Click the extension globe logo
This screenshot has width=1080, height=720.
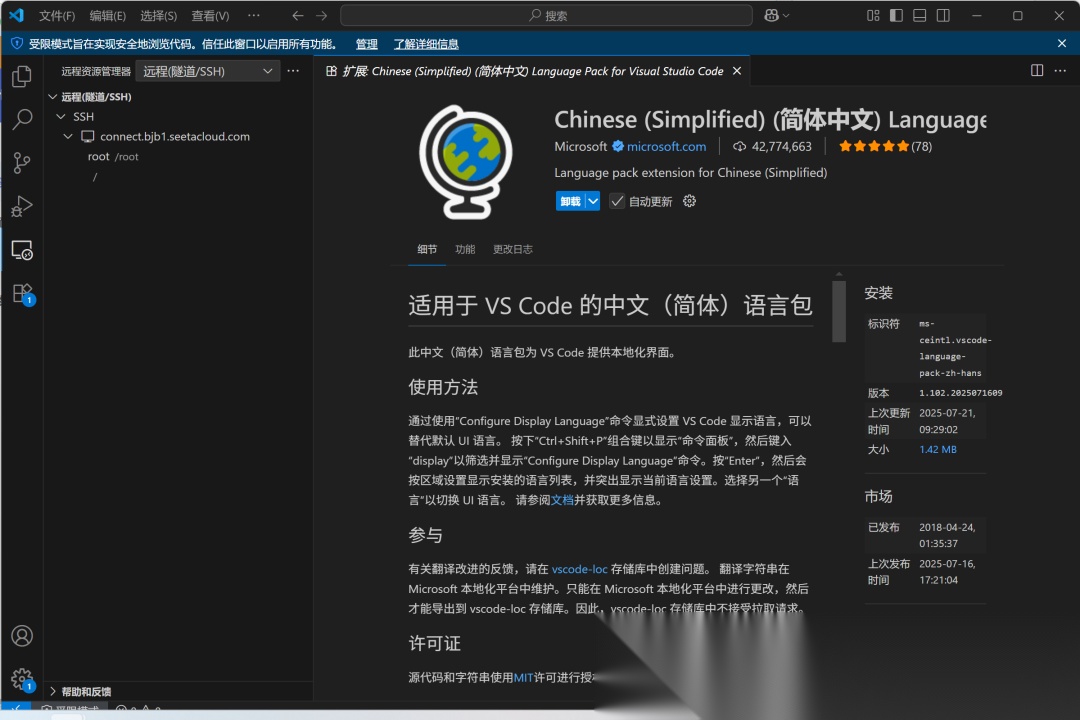(467, 162)
